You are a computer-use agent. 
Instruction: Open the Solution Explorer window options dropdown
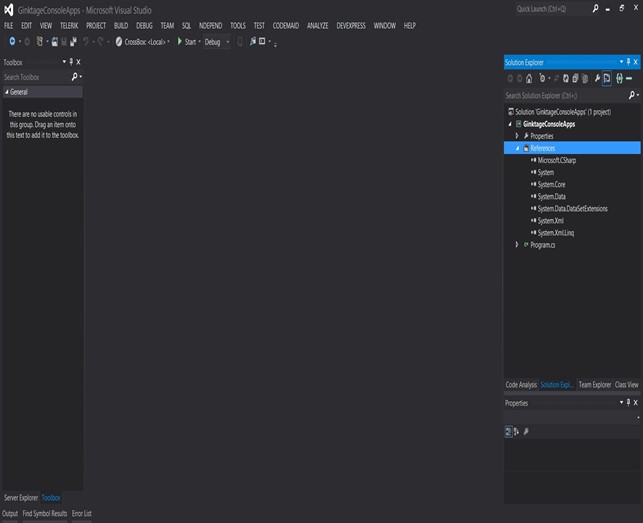pos(621,62)
